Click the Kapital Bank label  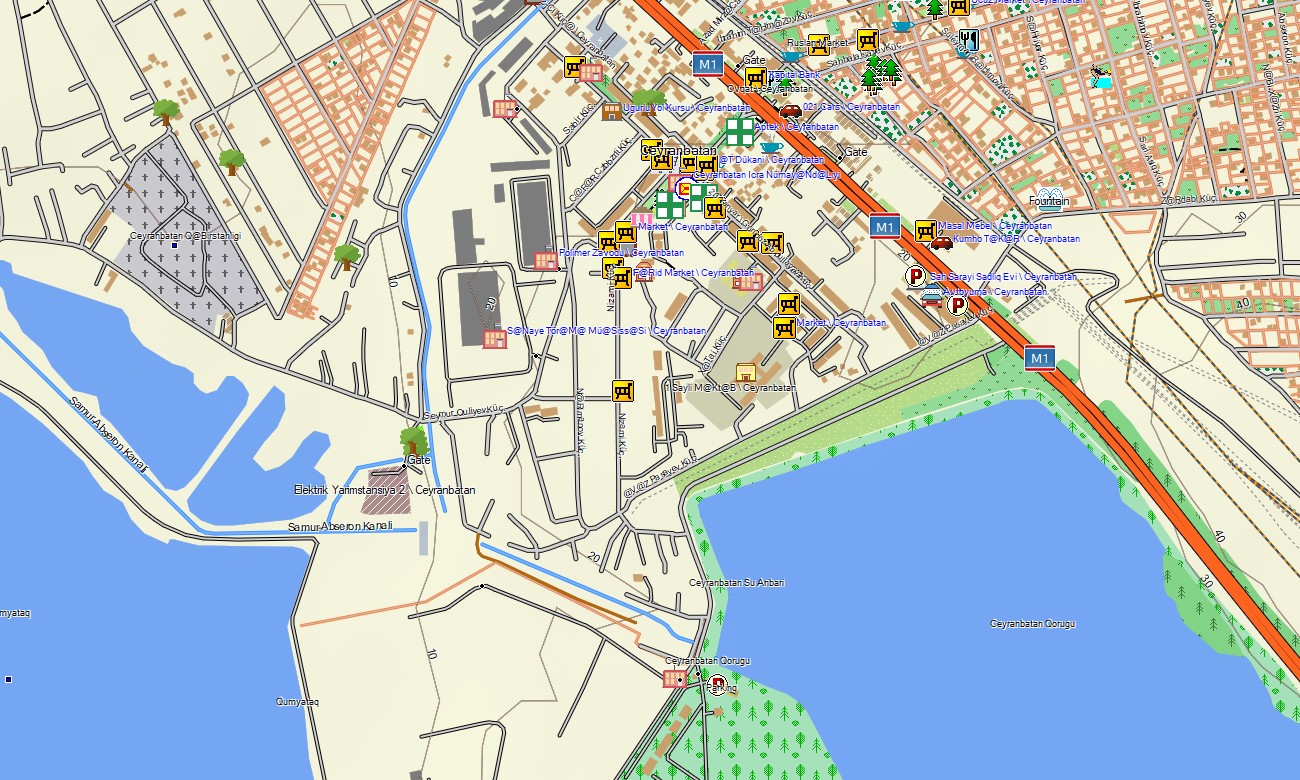tap(794, 75)
